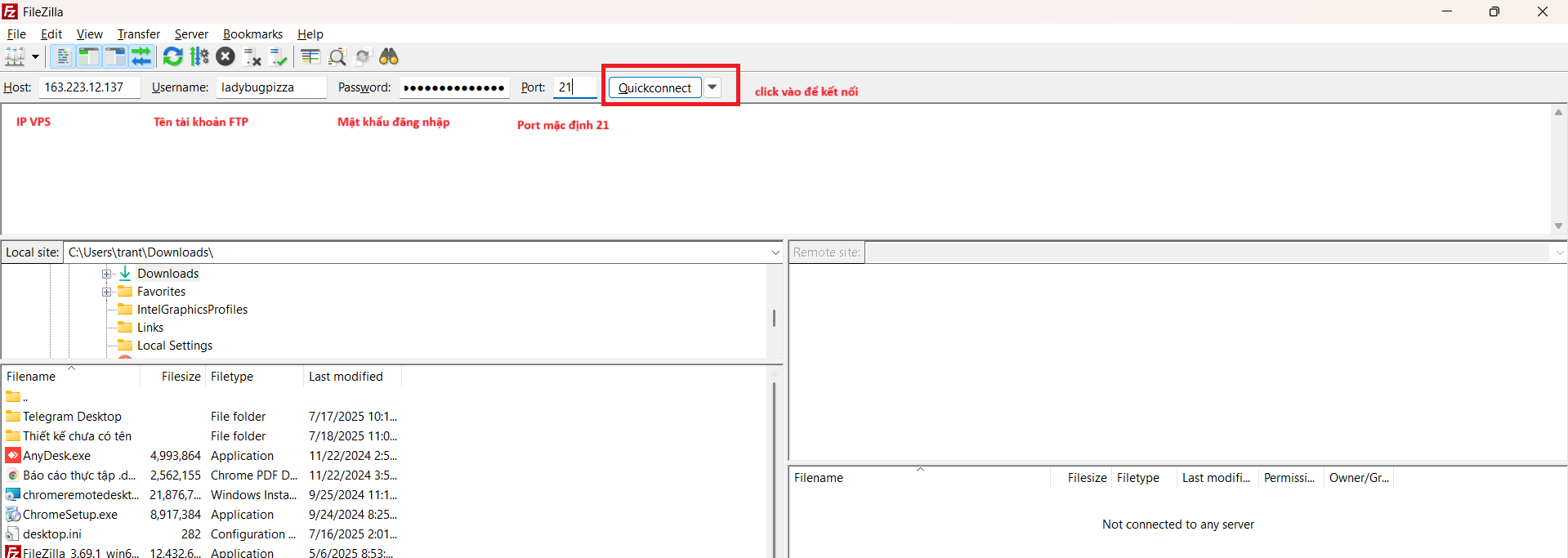Sort remote files by Permissions column
Viewport: 1568px width, 558px height.
1291,478
